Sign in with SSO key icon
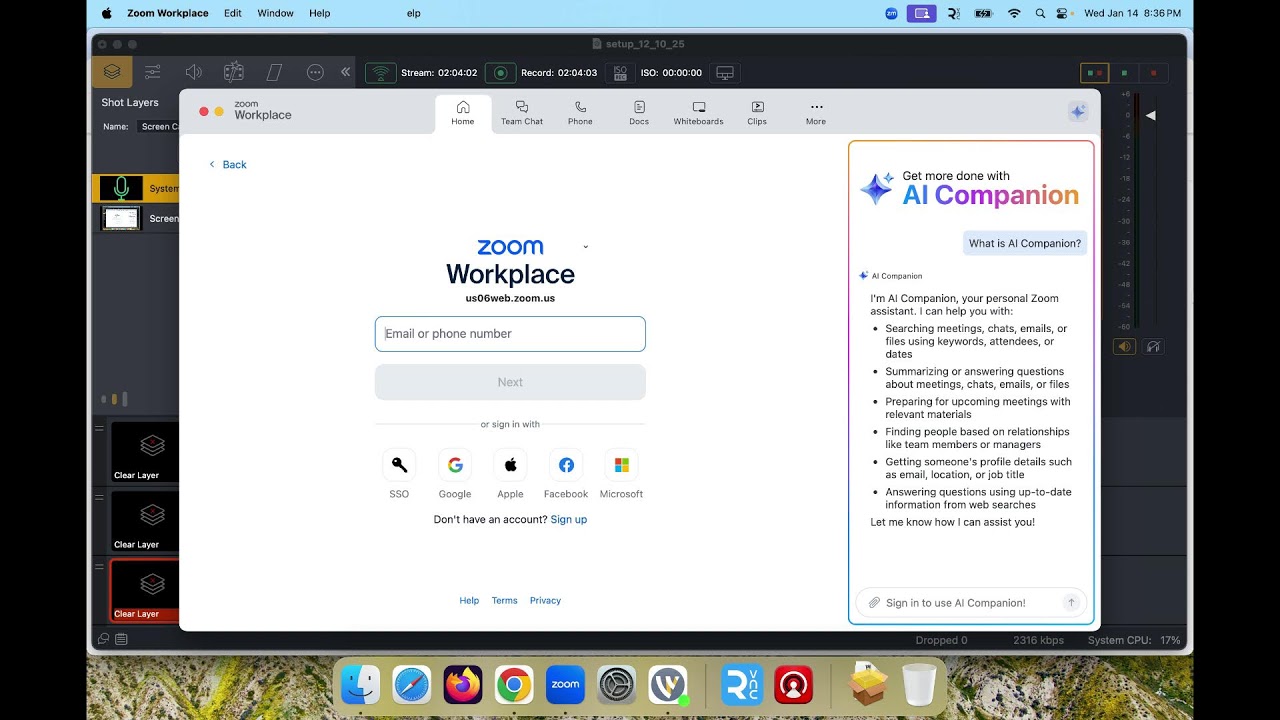1280x720 pixels. click(x=399, y=465)
